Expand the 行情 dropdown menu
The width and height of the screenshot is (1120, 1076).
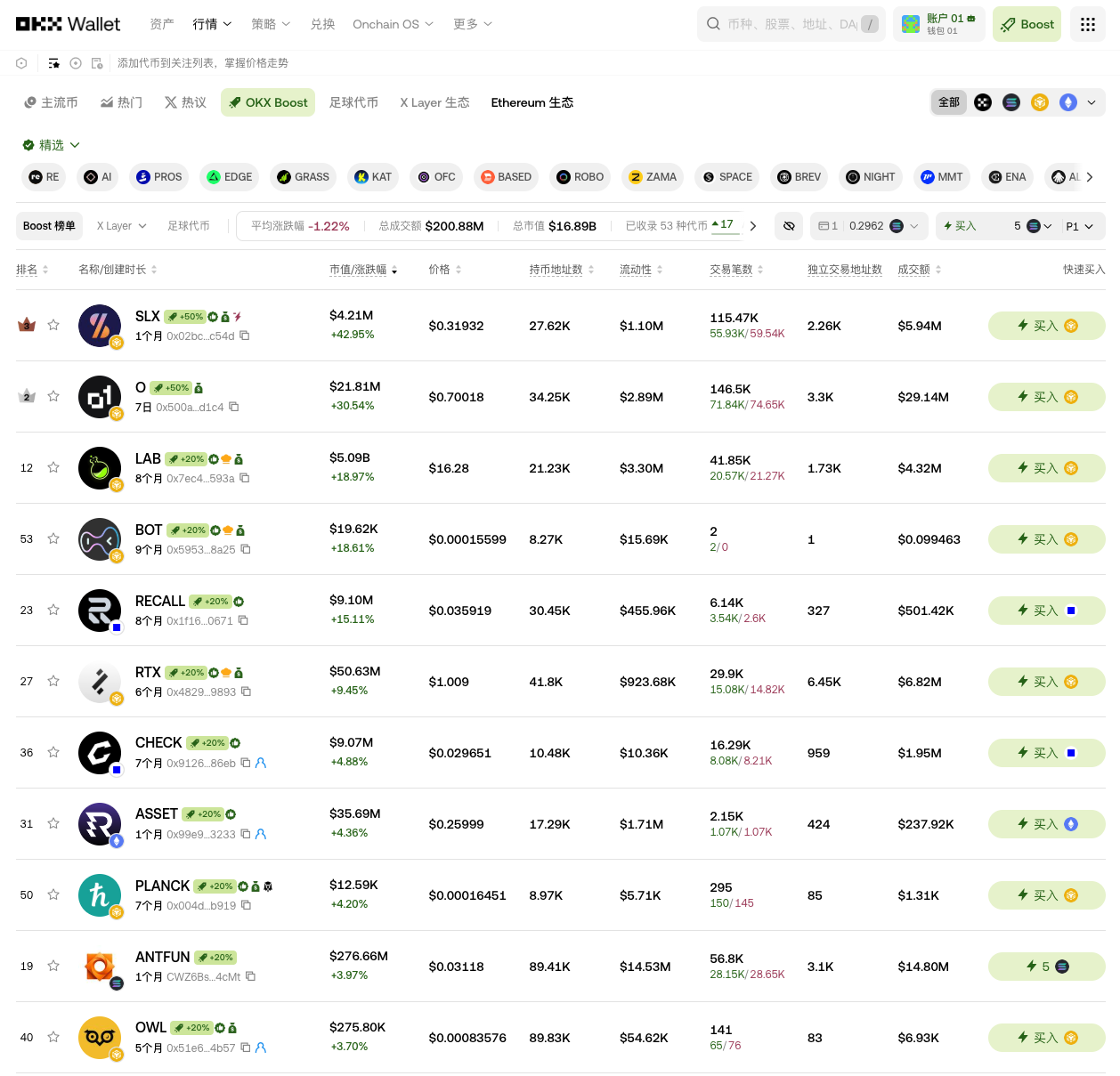click(212, 24)
